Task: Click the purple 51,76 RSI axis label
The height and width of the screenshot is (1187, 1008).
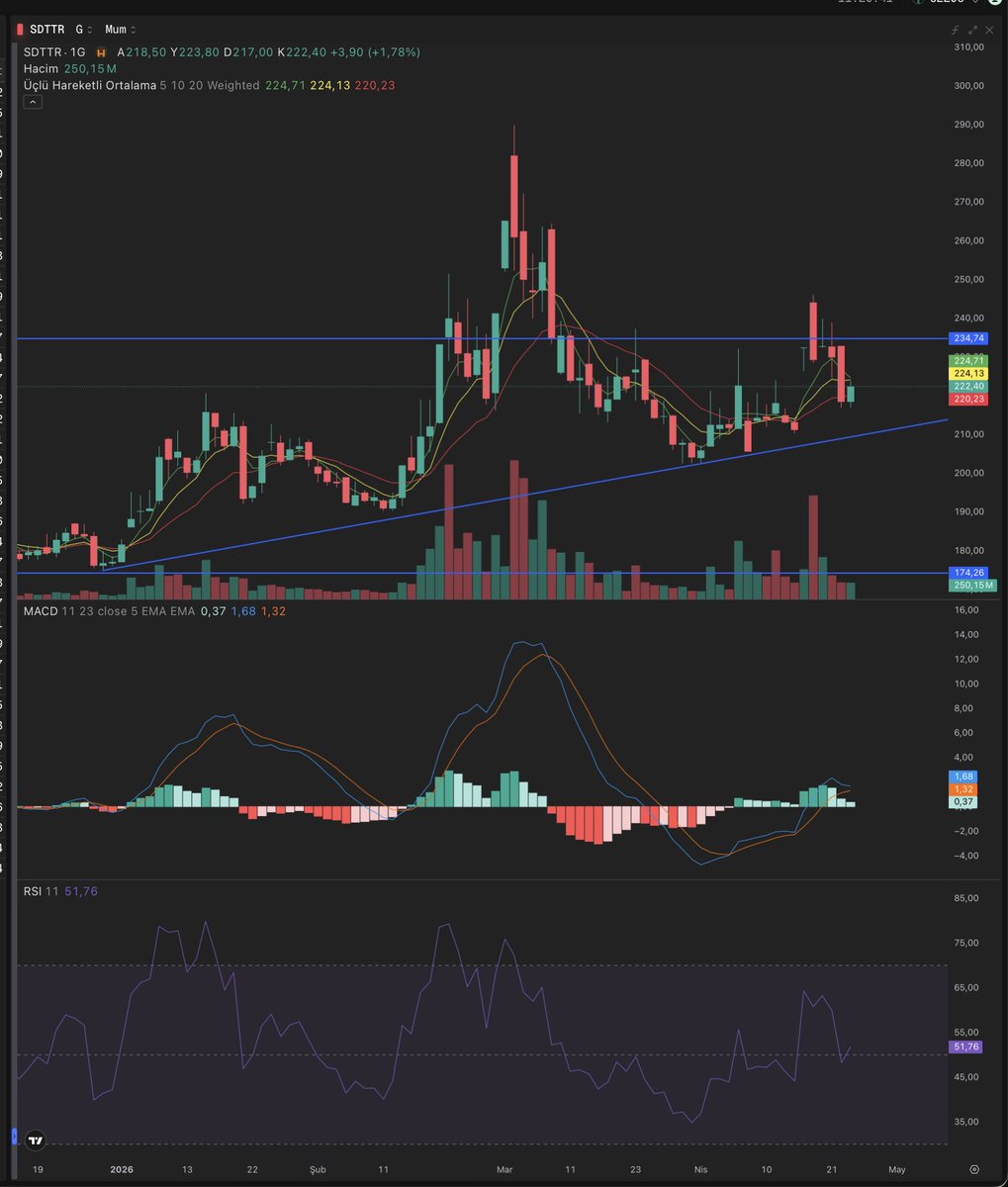Action: (965, 1047)
